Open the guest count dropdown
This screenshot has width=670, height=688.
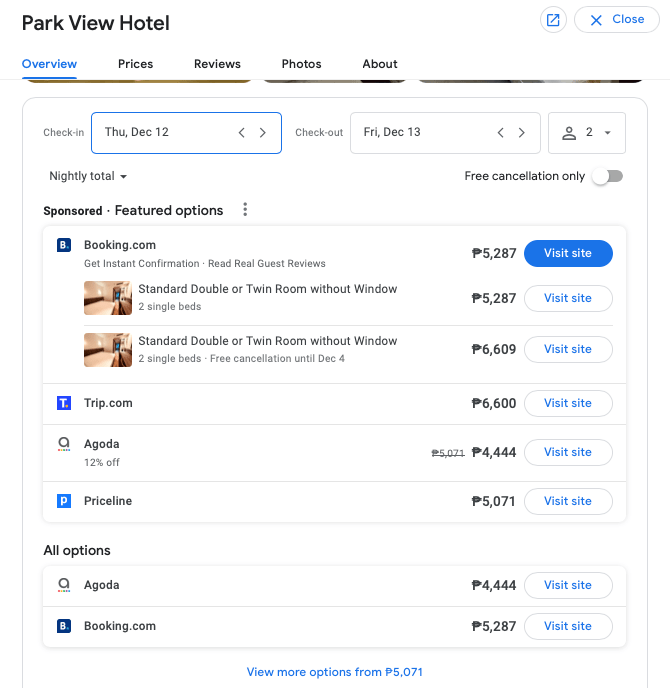pos(587,133)
